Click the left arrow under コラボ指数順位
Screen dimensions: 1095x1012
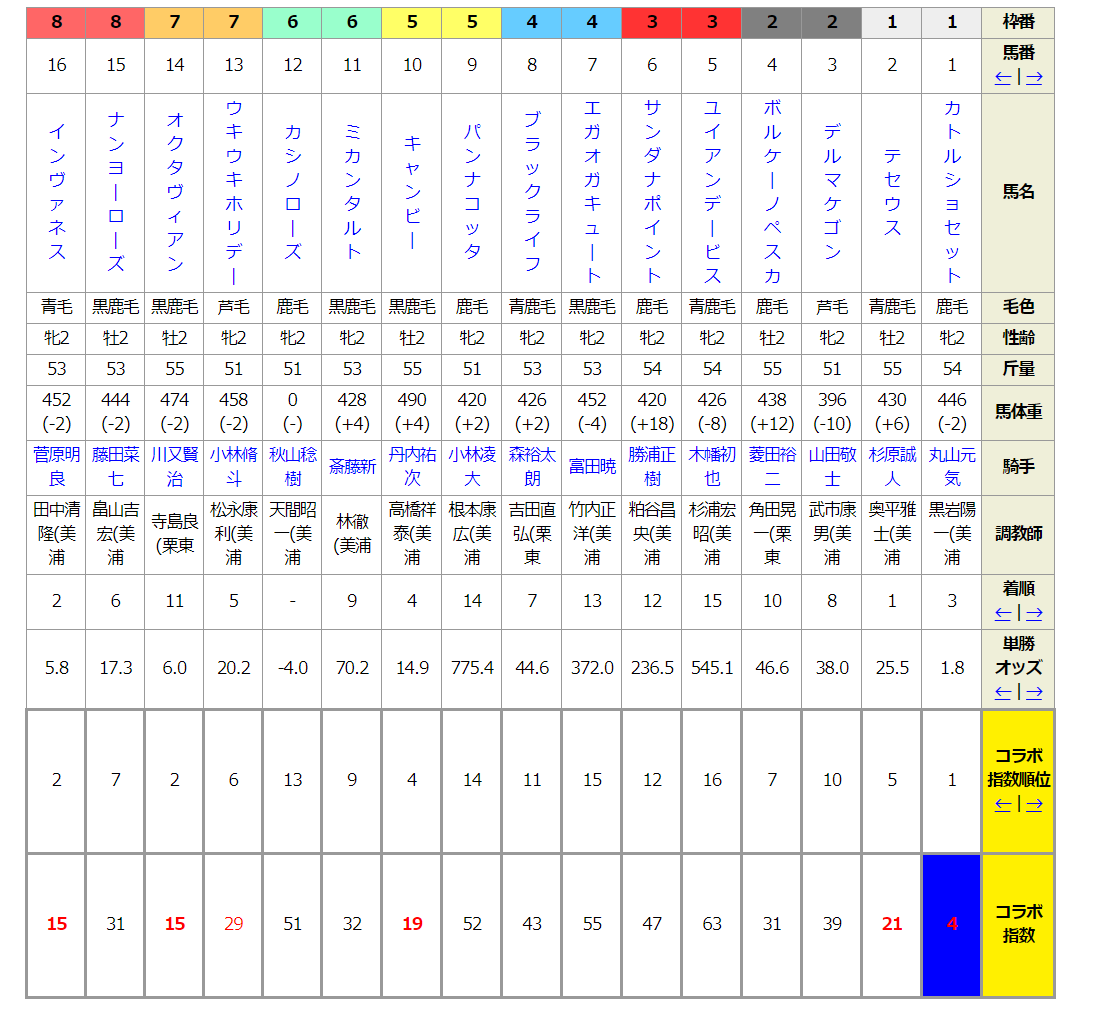point(1003,805)
